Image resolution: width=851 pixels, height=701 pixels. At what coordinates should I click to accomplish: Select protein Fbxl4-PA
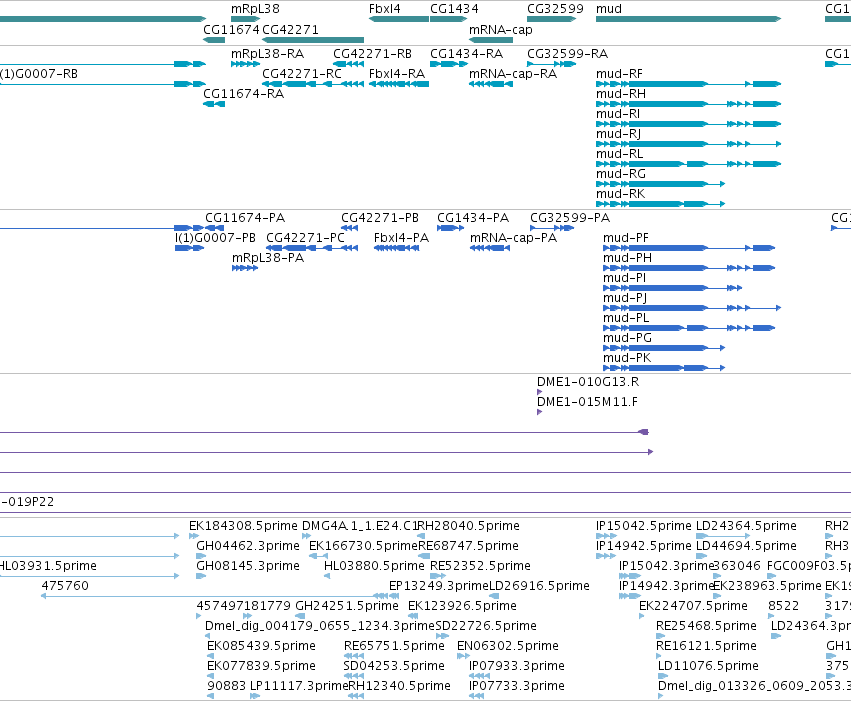pyautogui.click(x=401, y=238)
